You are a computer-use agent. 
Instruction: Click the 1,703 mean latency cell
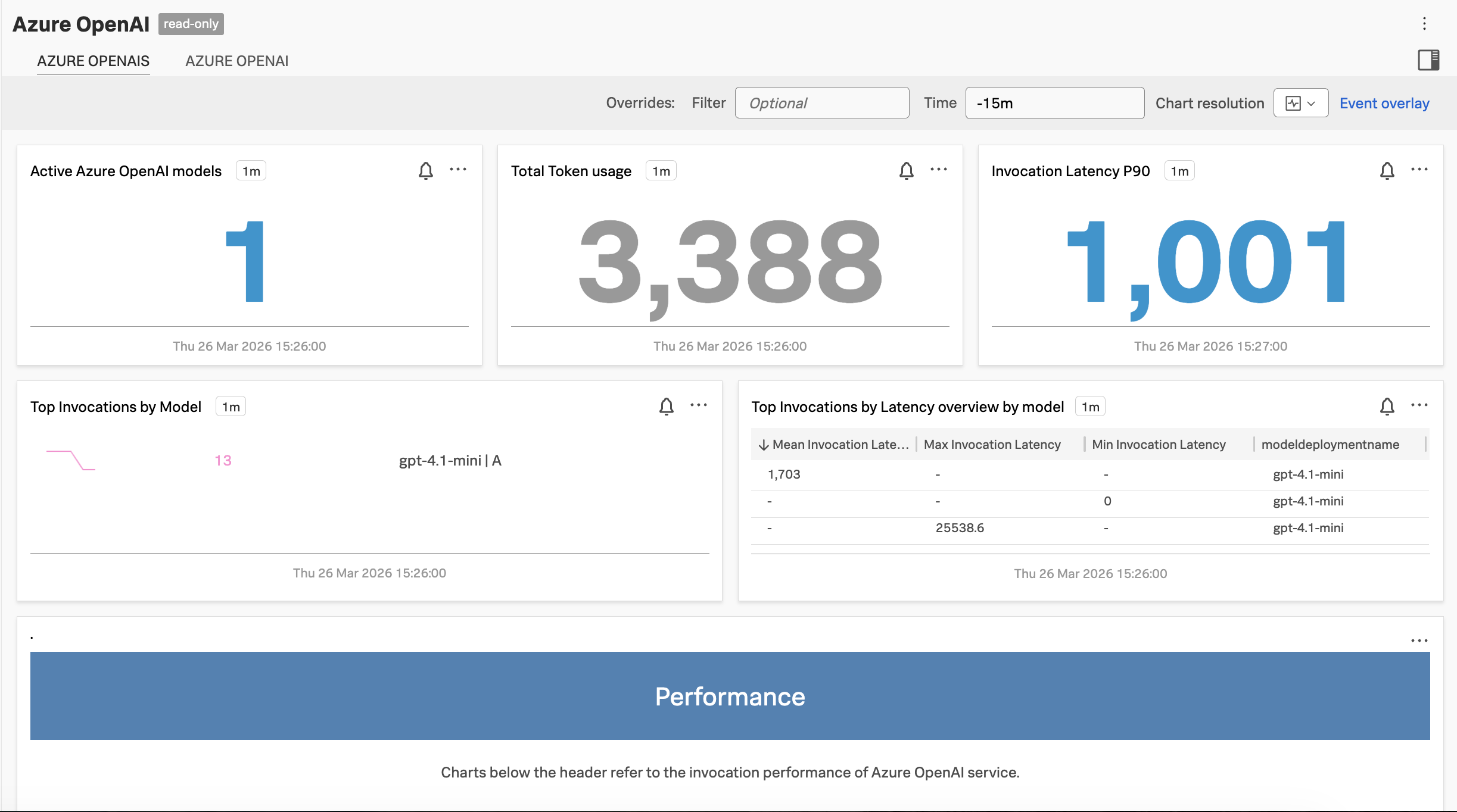click(784, 474)
